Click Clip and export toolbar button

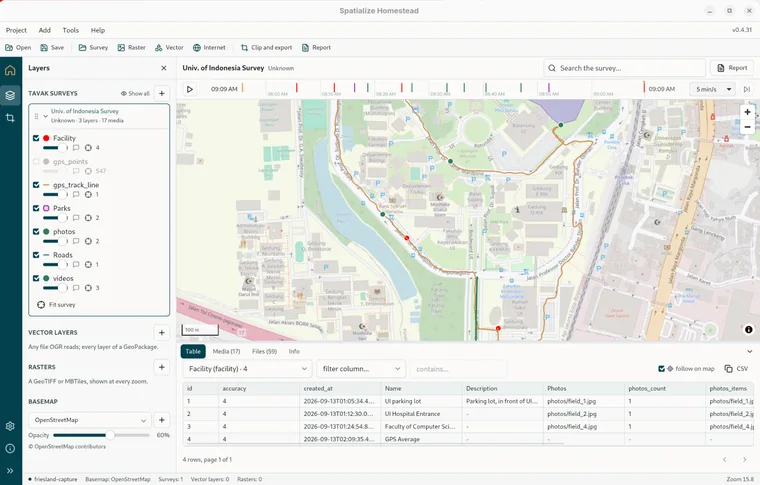267,47
